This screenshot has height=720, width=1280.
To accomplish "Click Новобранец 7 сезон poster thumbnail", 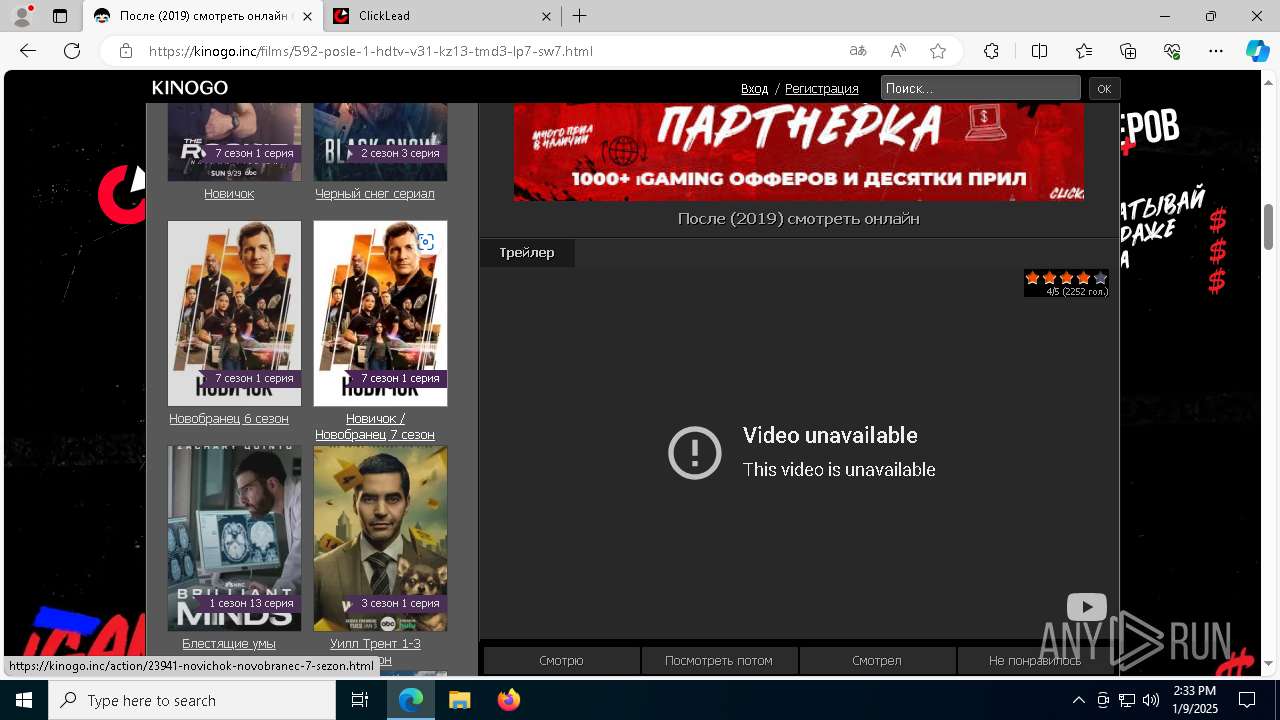I will (380, 313).
